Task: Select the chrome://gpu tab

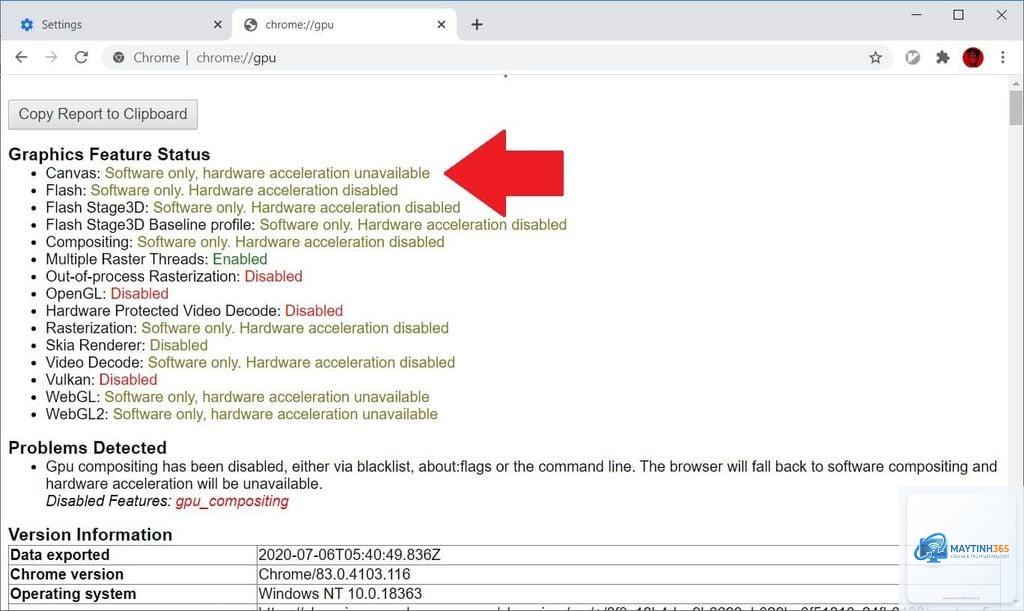Action: [x=345, y=25]
